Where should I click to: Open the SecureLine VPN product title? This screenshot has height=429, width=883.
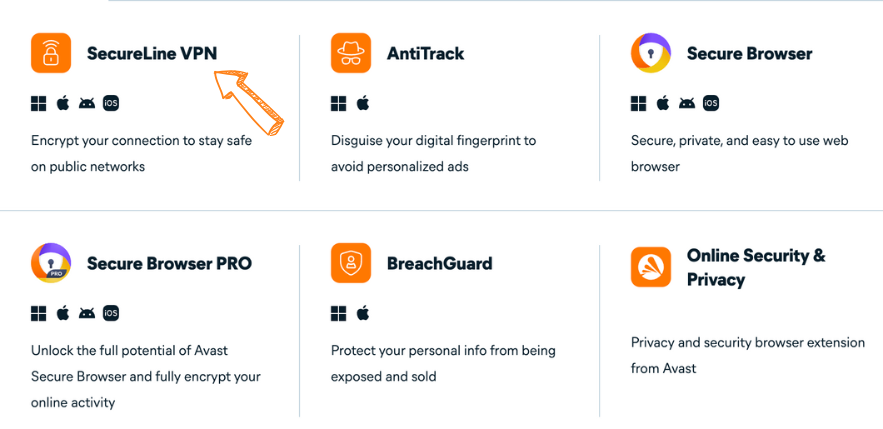[x=152, y=53]
